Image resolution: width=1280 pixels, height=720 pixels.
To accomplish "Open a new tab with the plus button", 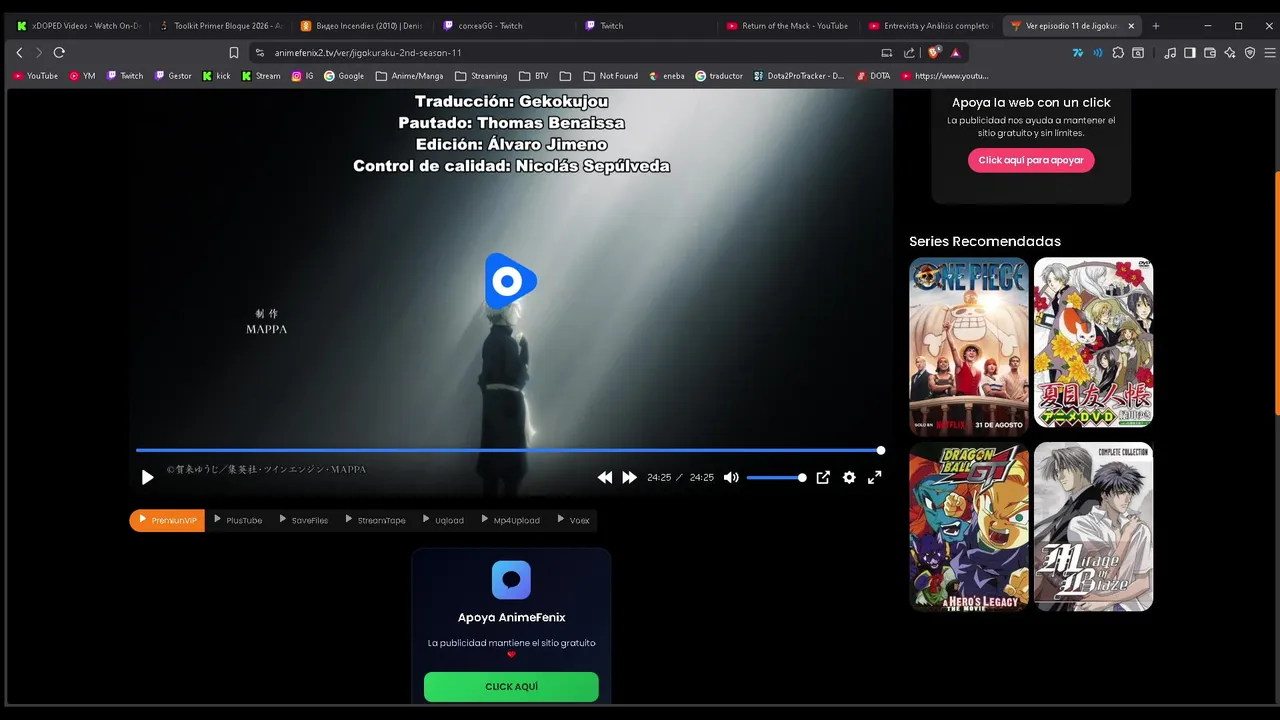I will 1156,26.
